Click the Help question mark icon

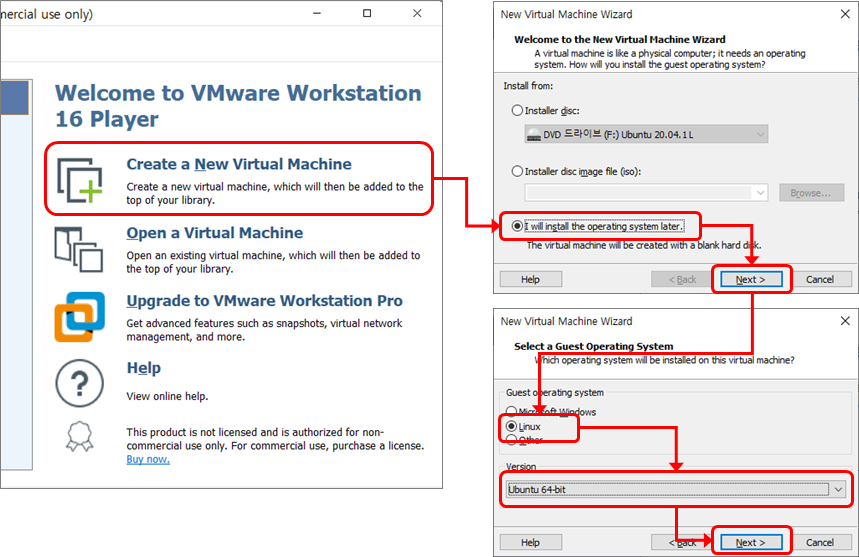point(79,383)
